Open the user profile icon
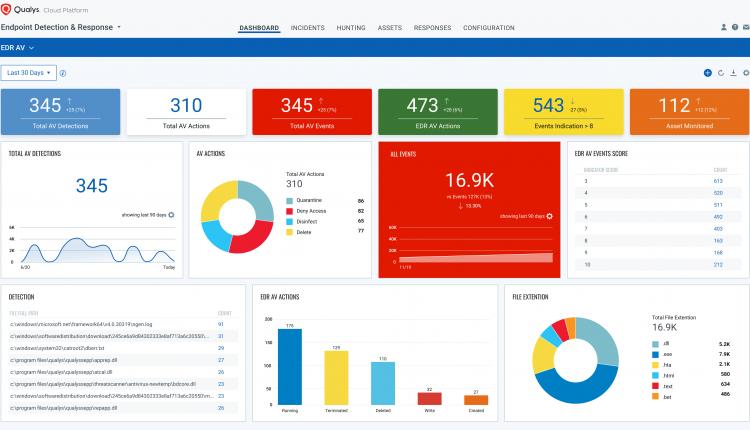This screenshot has width=750, height=430. 724,27
